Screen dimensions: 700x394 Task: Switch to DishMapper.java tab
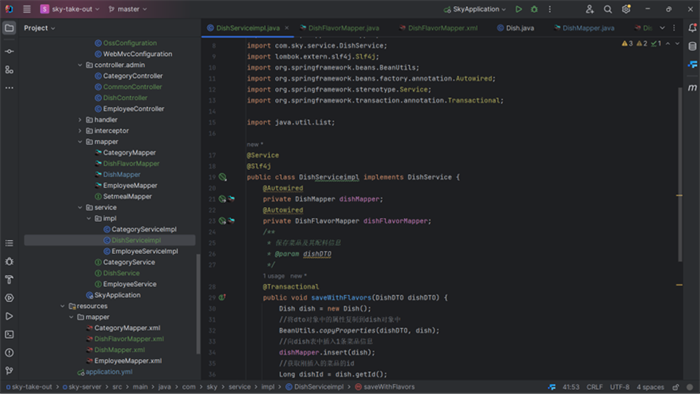tap(584, 28)
